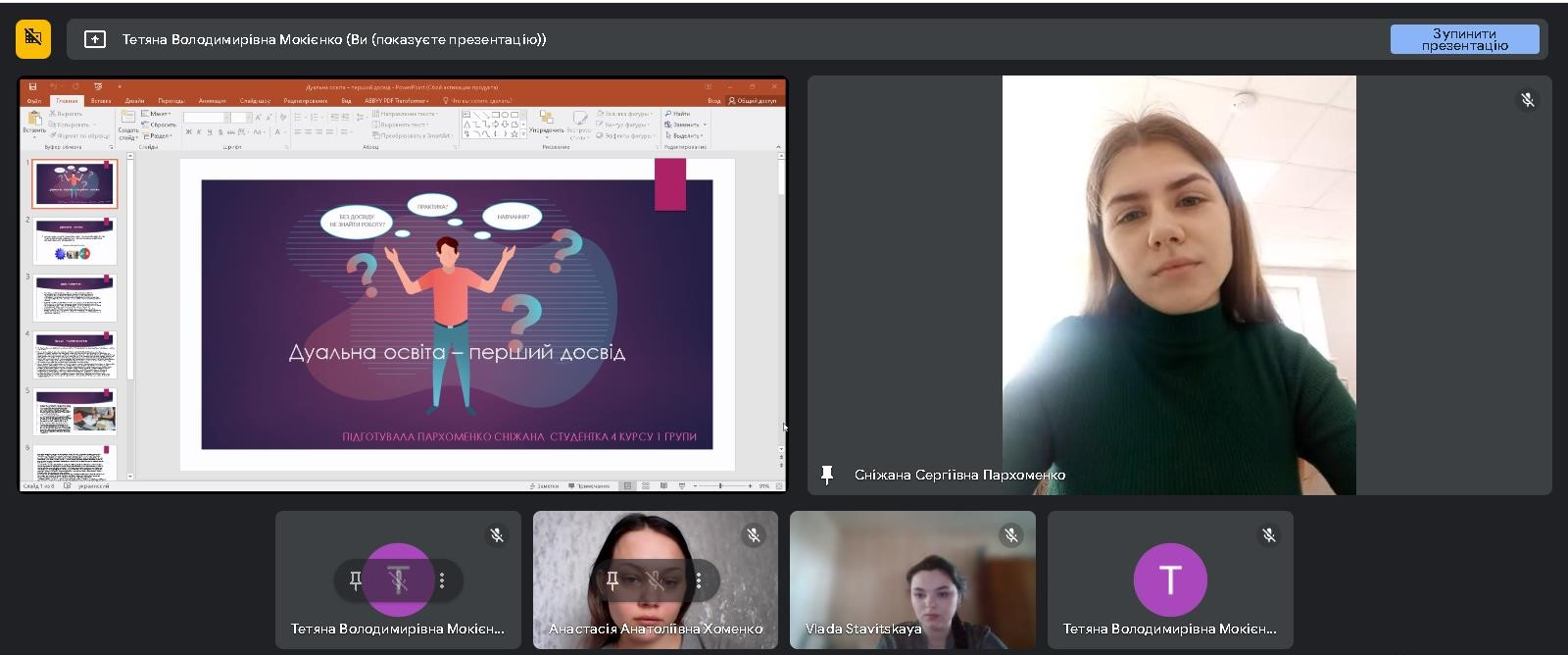Start slideshow from status bar icon
Screen dimensions: 1568x655
click(681, 486)
